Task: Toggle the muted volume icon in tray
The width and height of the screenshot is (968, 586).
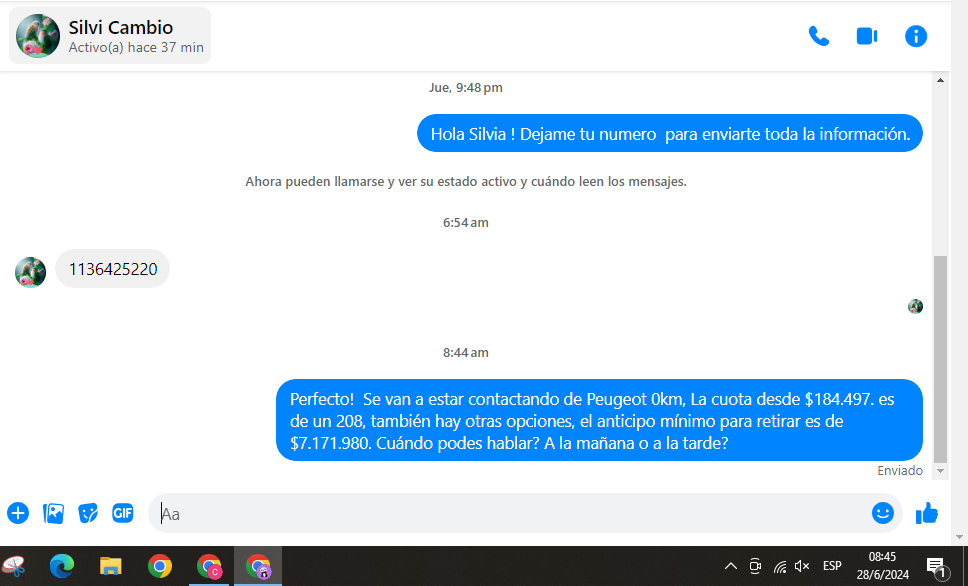Action: [x=801, y=566]
